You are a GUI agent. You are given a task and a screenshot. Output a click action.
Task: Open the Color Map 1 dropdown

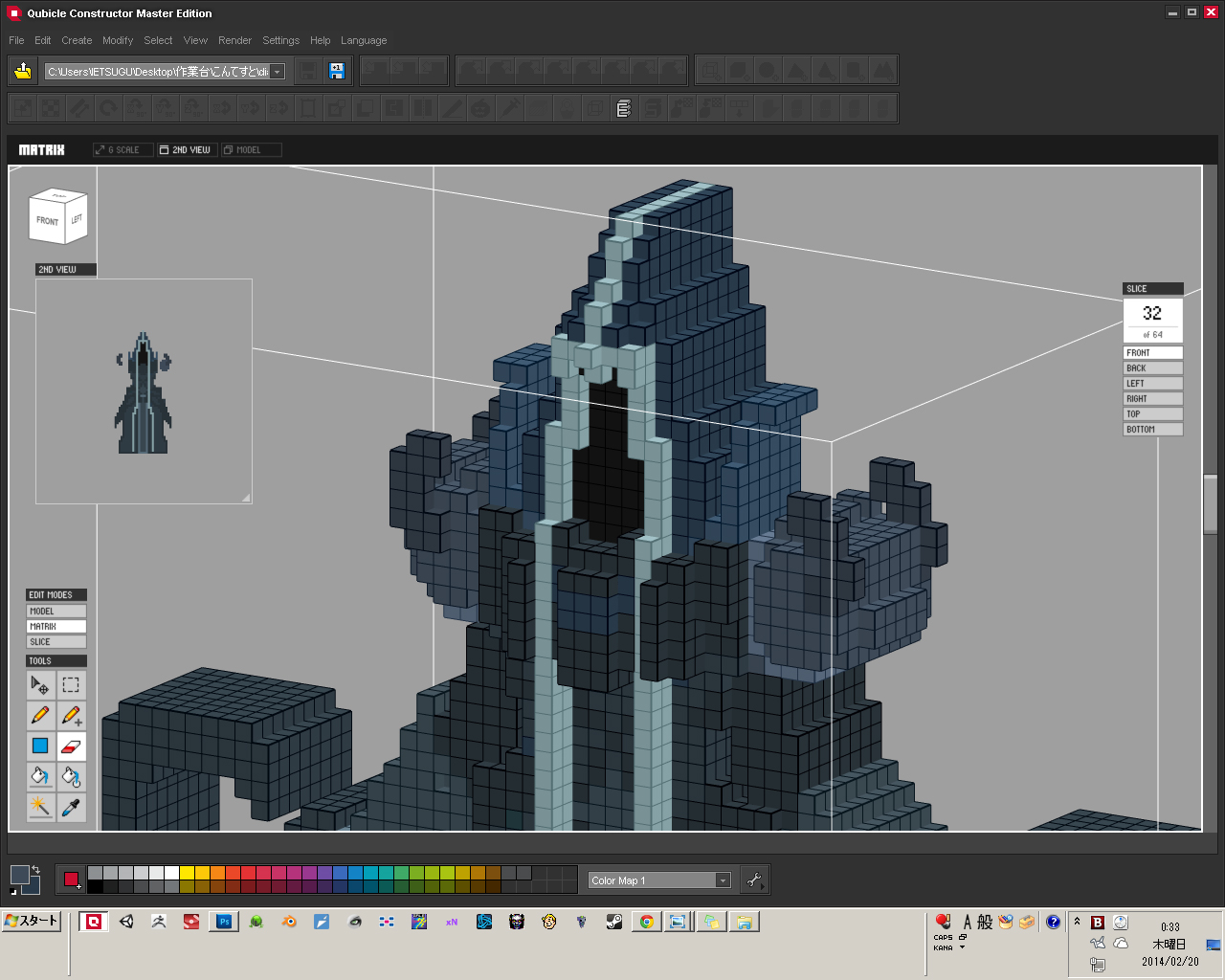[723, 880]
